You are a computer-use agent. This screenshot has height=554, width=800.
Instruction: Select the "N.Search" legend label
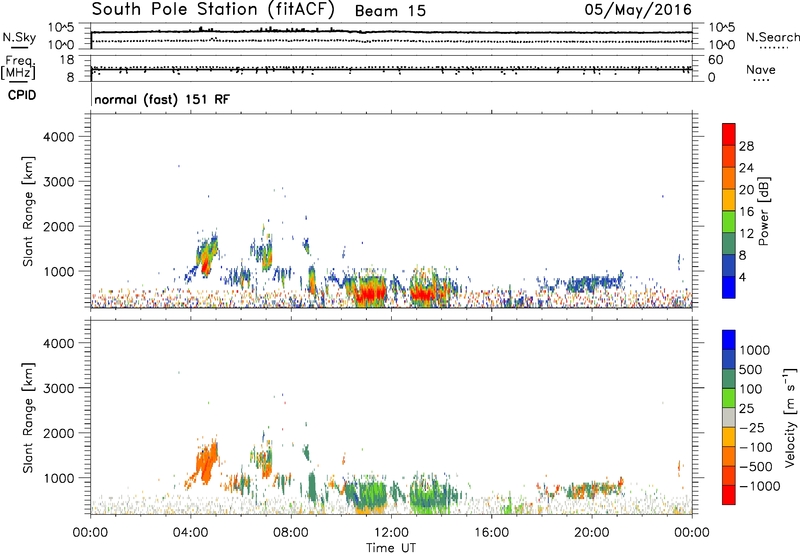(x=772, y=37)
